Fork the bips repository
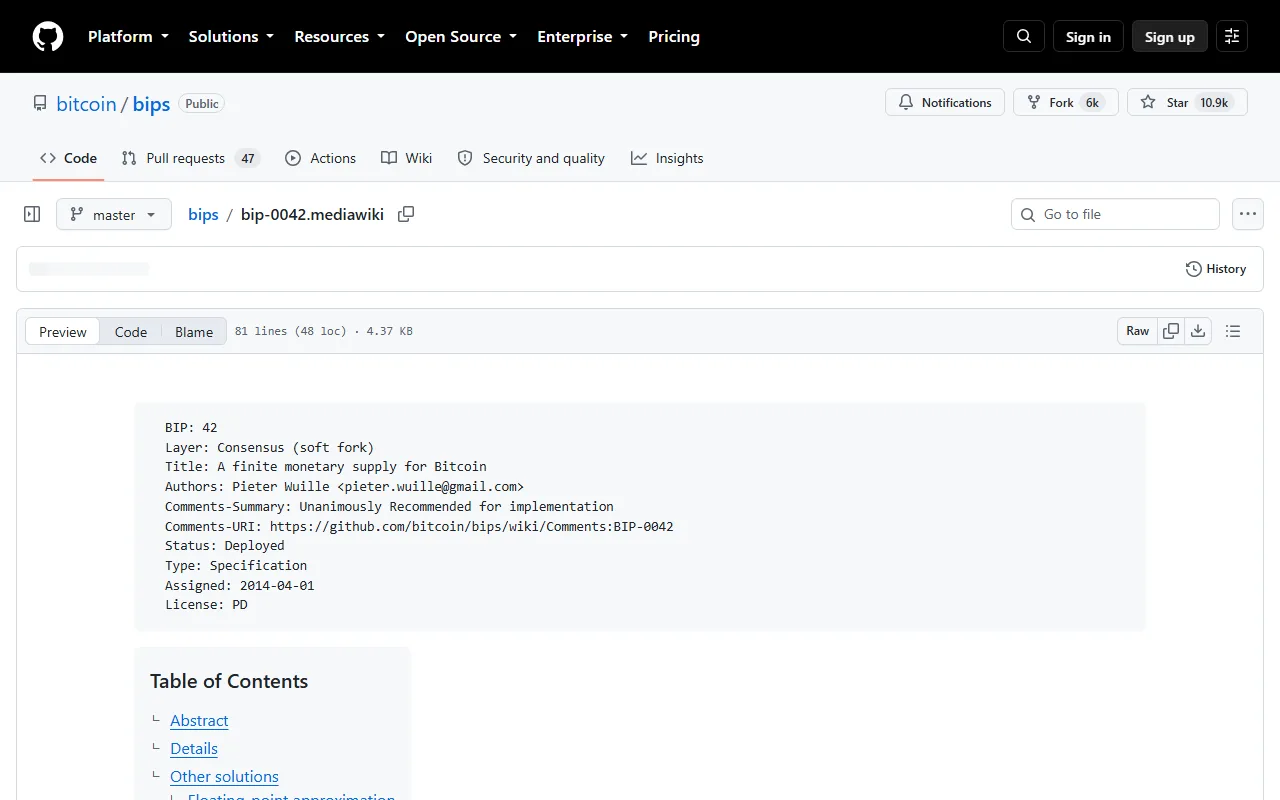Viewport: 1280px width, 800px height. point(1066,102)
